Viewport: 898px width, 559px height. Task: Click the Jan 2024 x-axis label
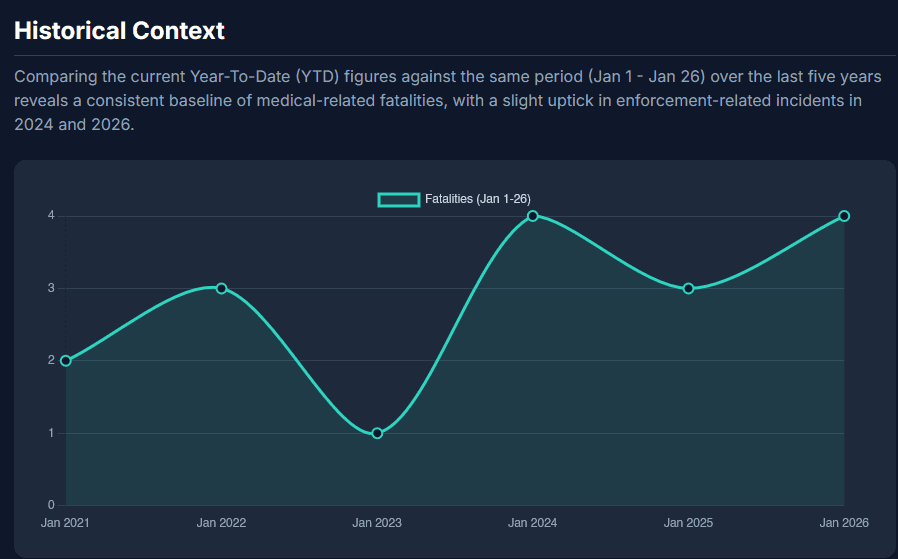(x=533, y=523)
